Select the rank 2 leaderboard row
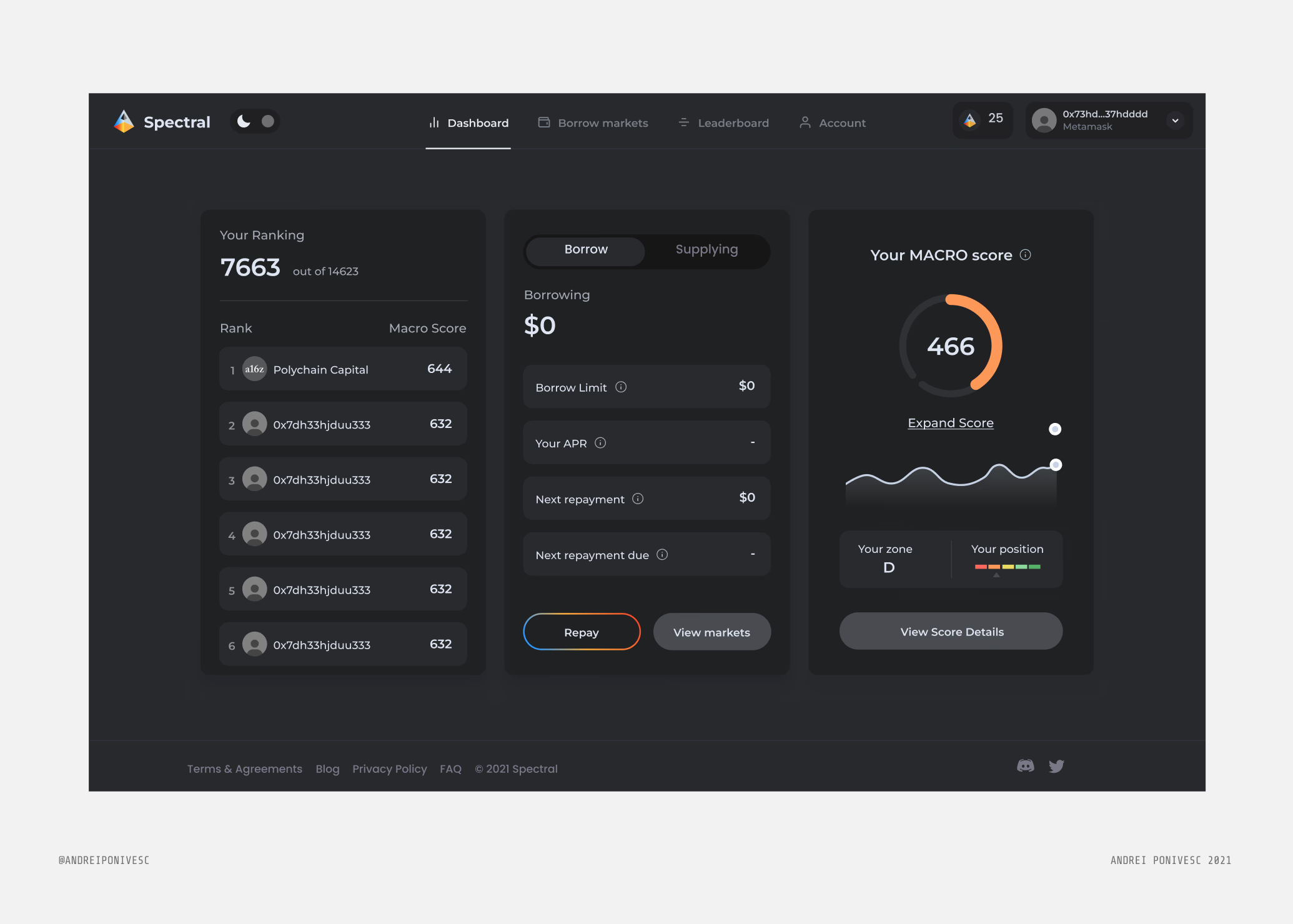The width and height of the screenshot is (1293, 924). (x=343, y=424)
